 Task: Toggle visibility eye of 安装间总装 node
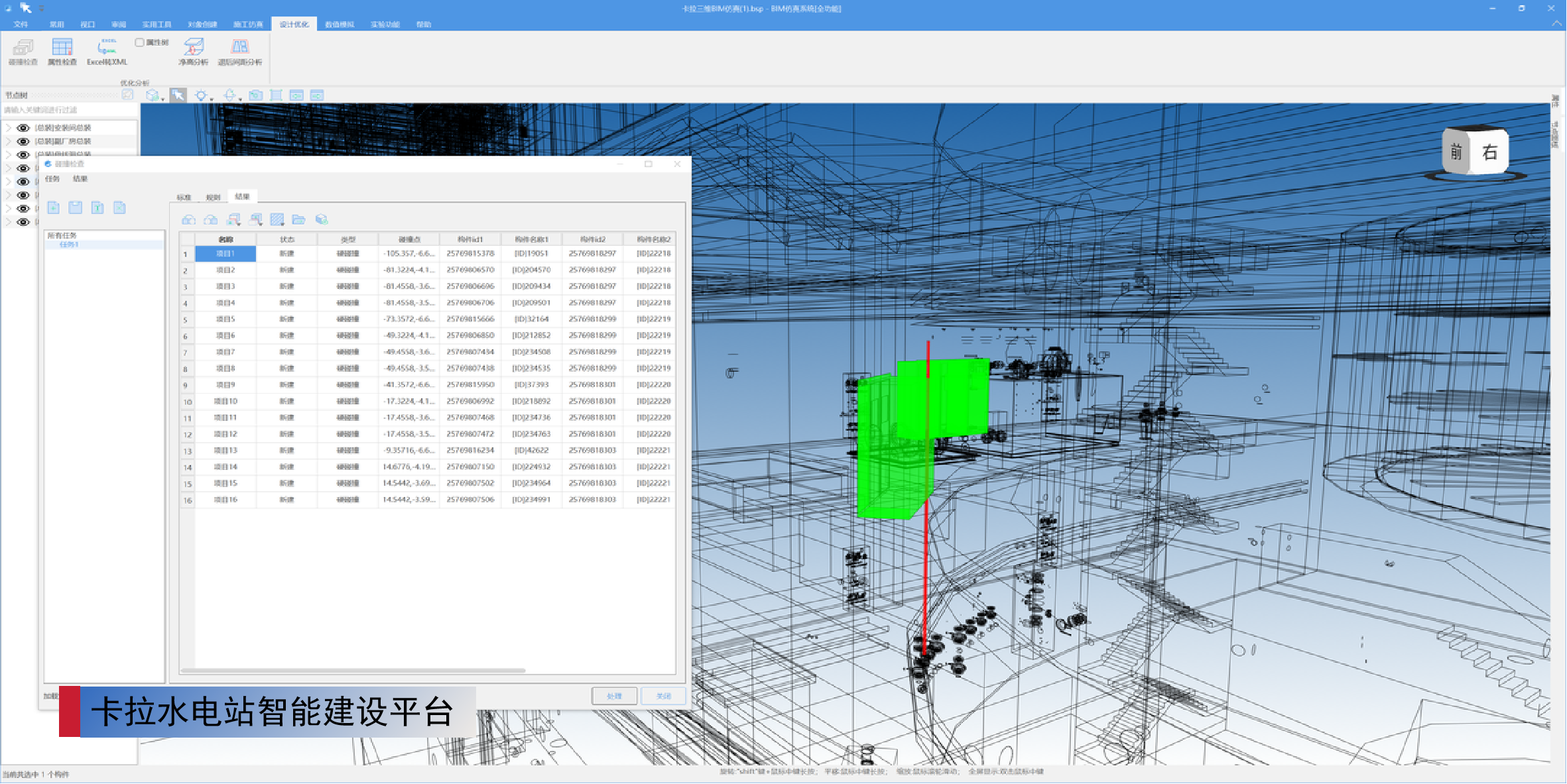click(x=23, y=128)
